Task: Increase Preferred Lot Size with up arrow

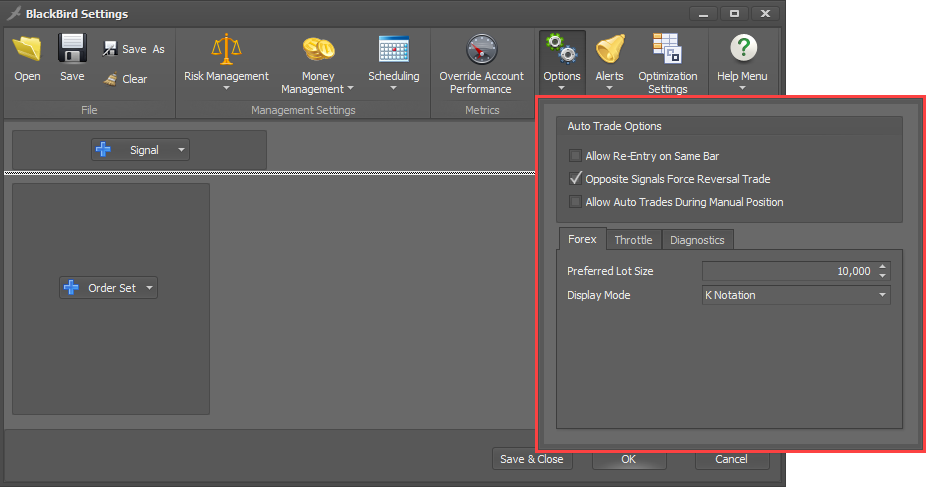Action: 882,266
